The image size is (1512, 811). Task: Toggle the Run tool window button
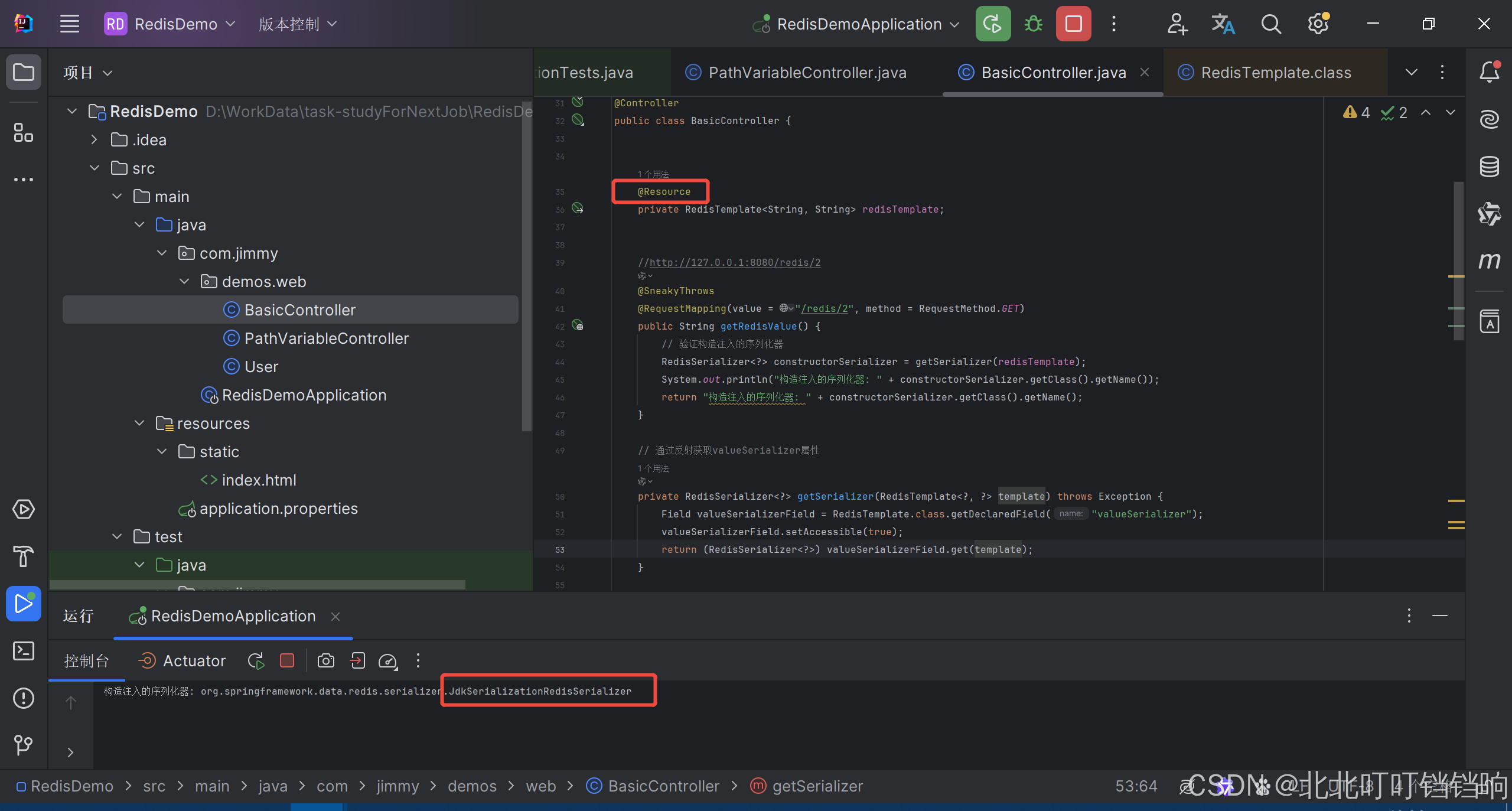point(23,604)
